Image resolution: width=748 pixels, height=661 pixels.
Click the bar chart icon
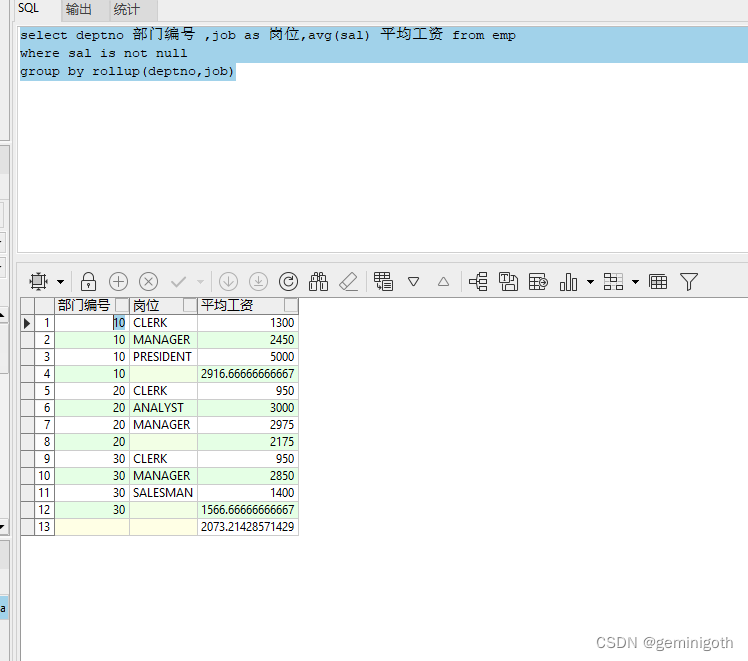[568, 281]
